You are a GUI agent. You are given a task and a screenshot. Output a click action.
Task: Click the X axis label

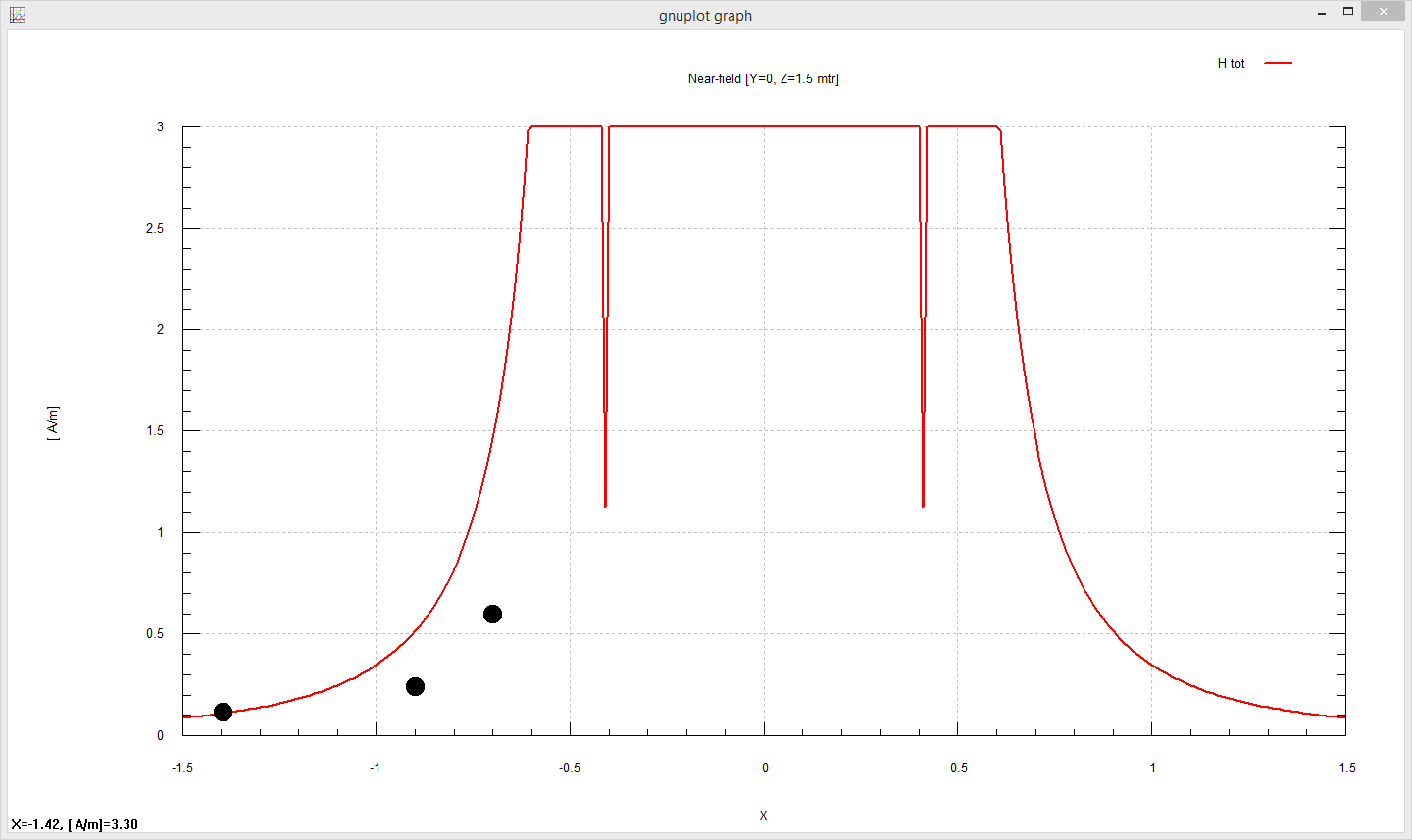tap(763, 815)
